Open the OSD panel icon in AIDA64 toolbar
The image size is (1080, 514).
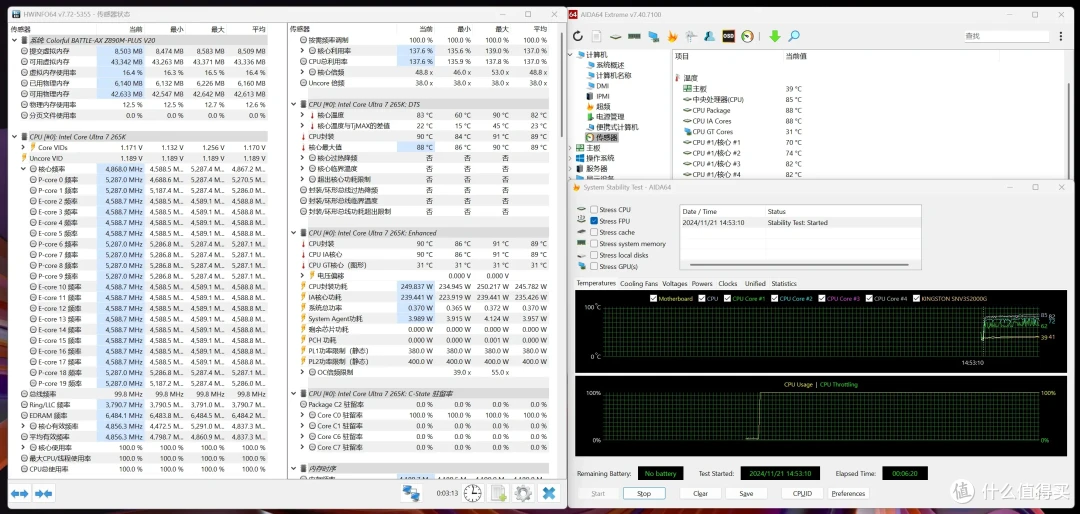[x=728, y=36]
